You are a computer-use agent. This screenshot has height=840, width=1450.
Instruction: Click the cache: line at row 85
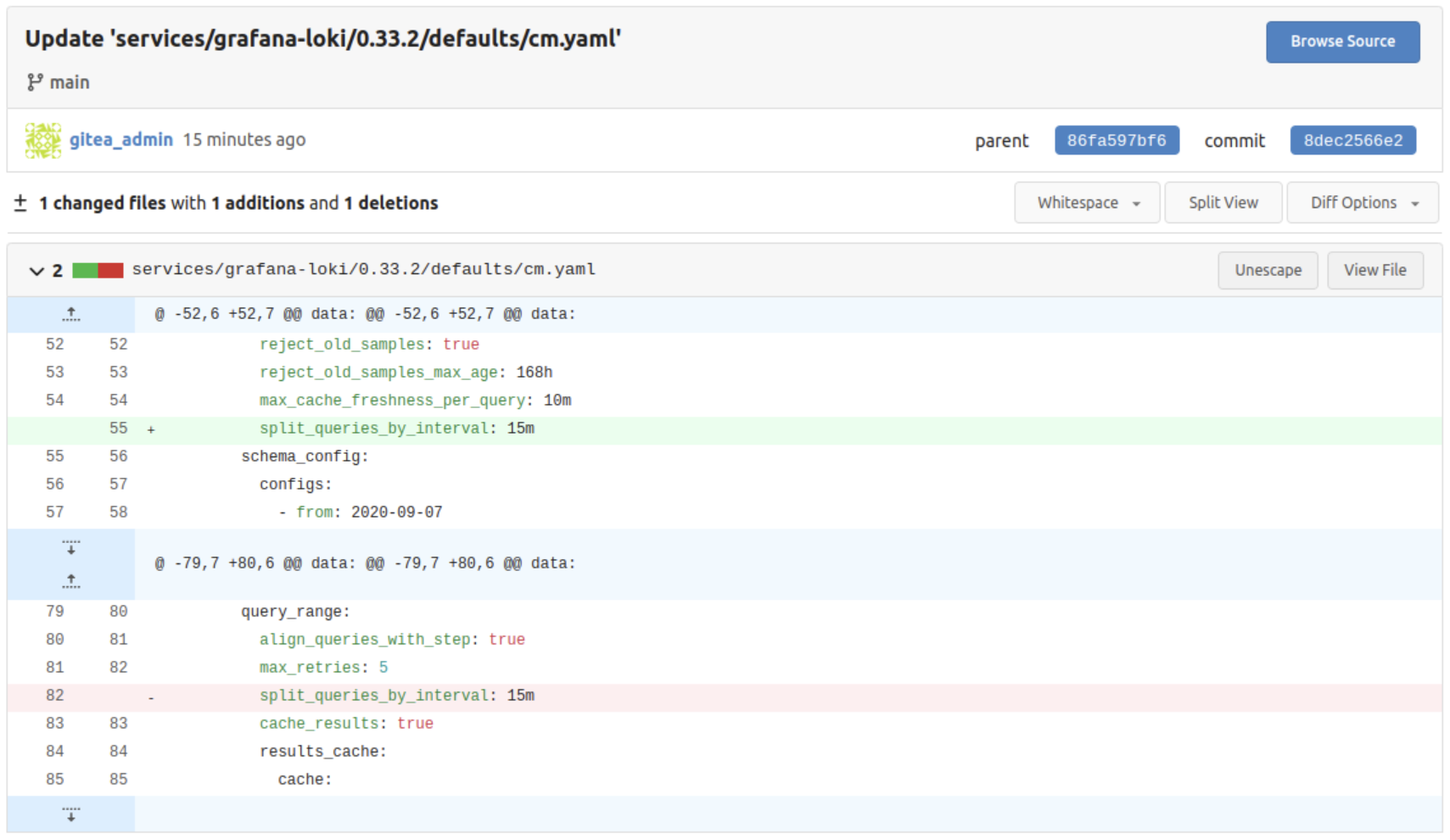point(725,780)
